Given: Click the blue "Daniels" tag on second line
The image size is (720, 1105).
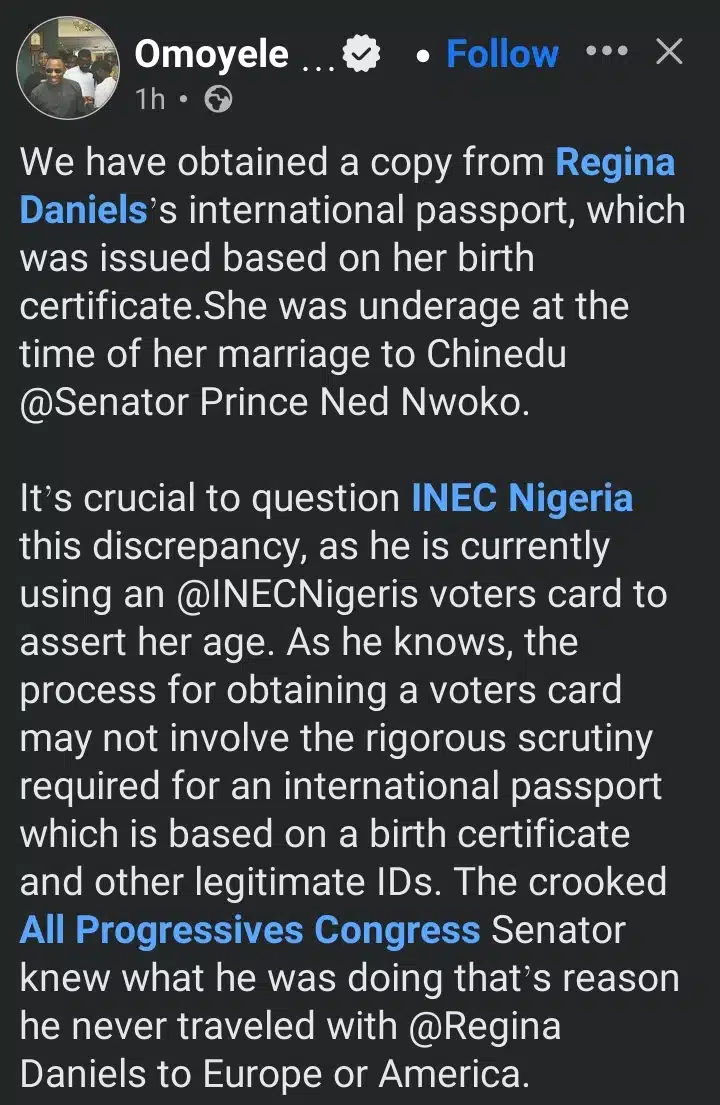Looking at the screenshot, I should pos(83,210).
